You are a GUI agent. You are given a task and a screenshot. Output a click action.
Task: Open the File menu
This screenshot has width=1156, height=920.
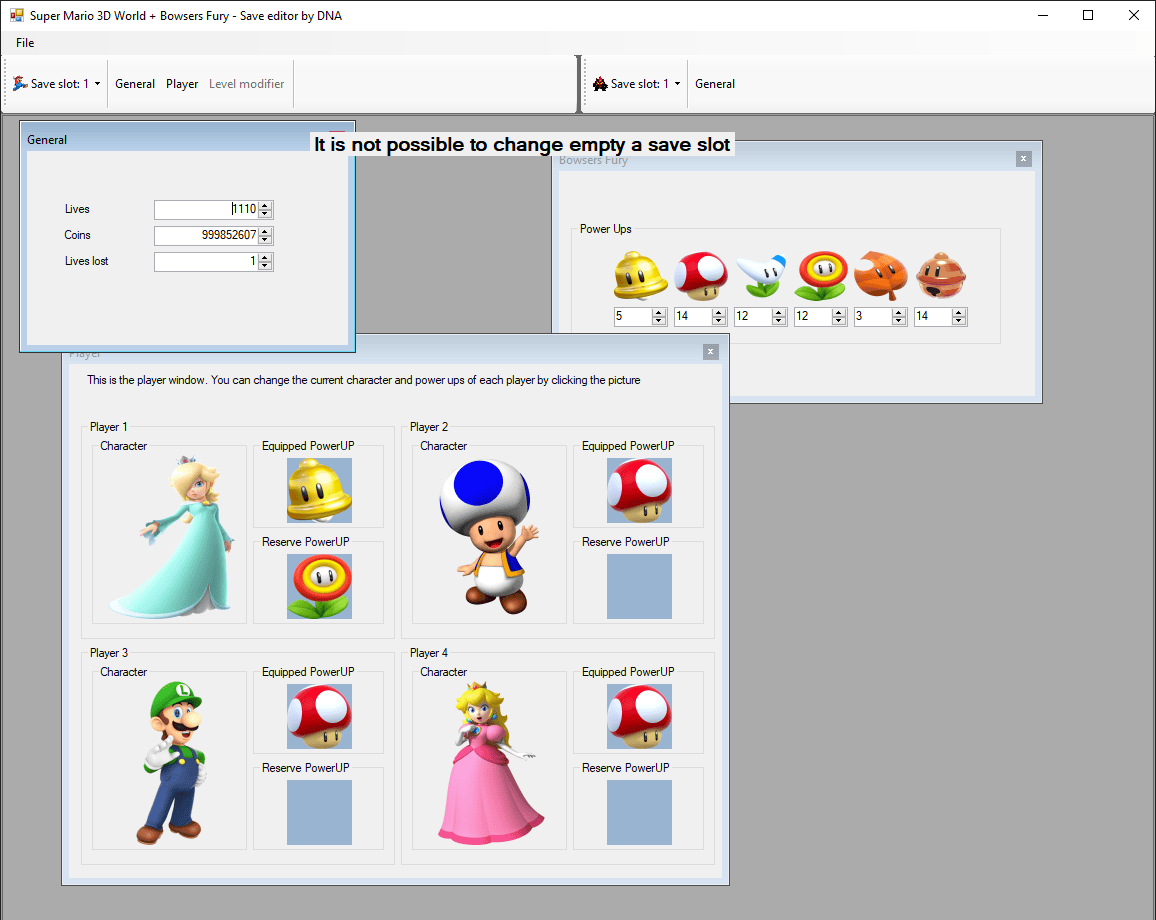click(x=25, y=43)
